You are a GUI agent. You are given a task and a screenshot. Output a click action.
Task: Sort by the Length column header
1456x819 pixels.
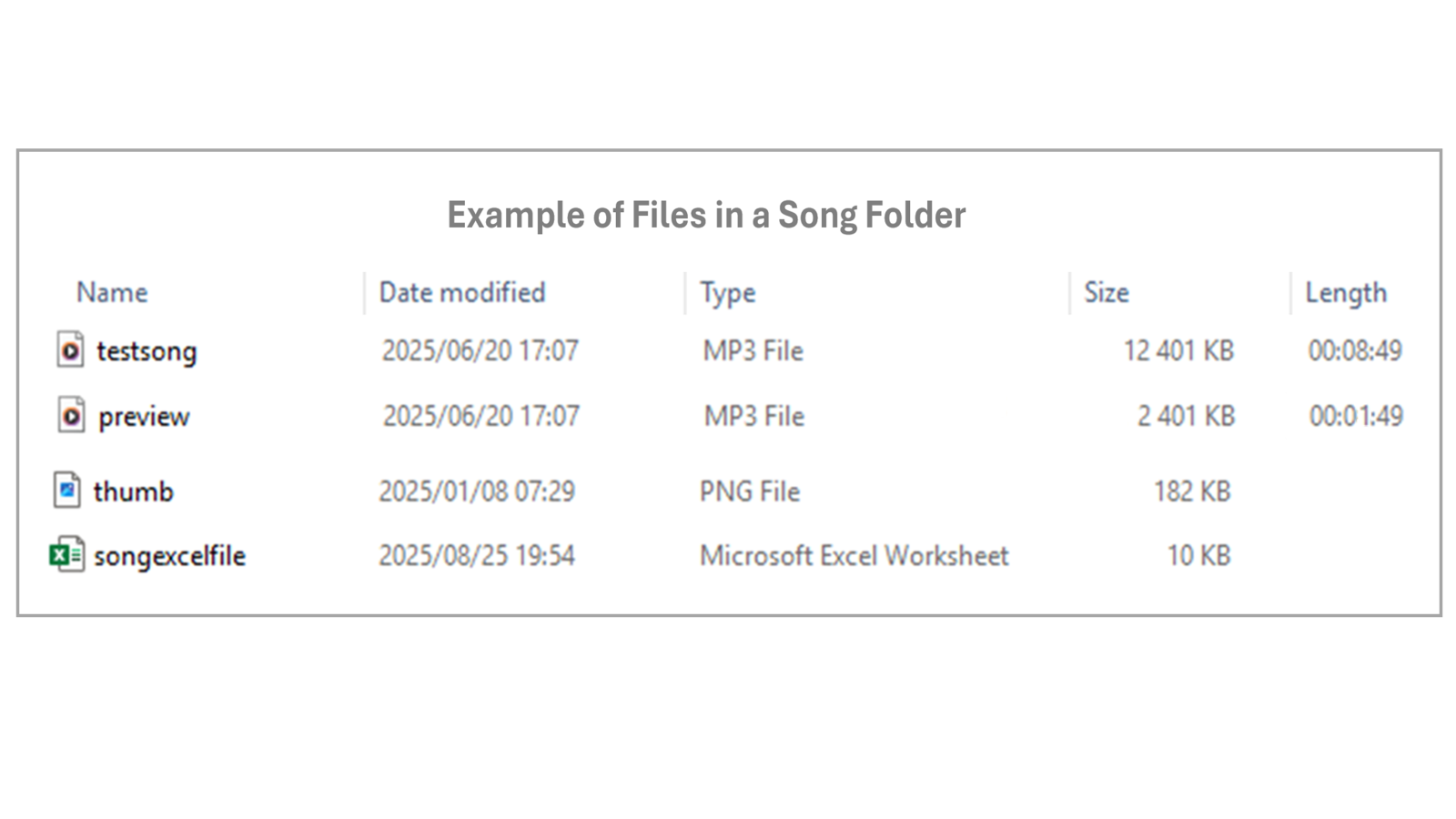[x=1346, y=293]
